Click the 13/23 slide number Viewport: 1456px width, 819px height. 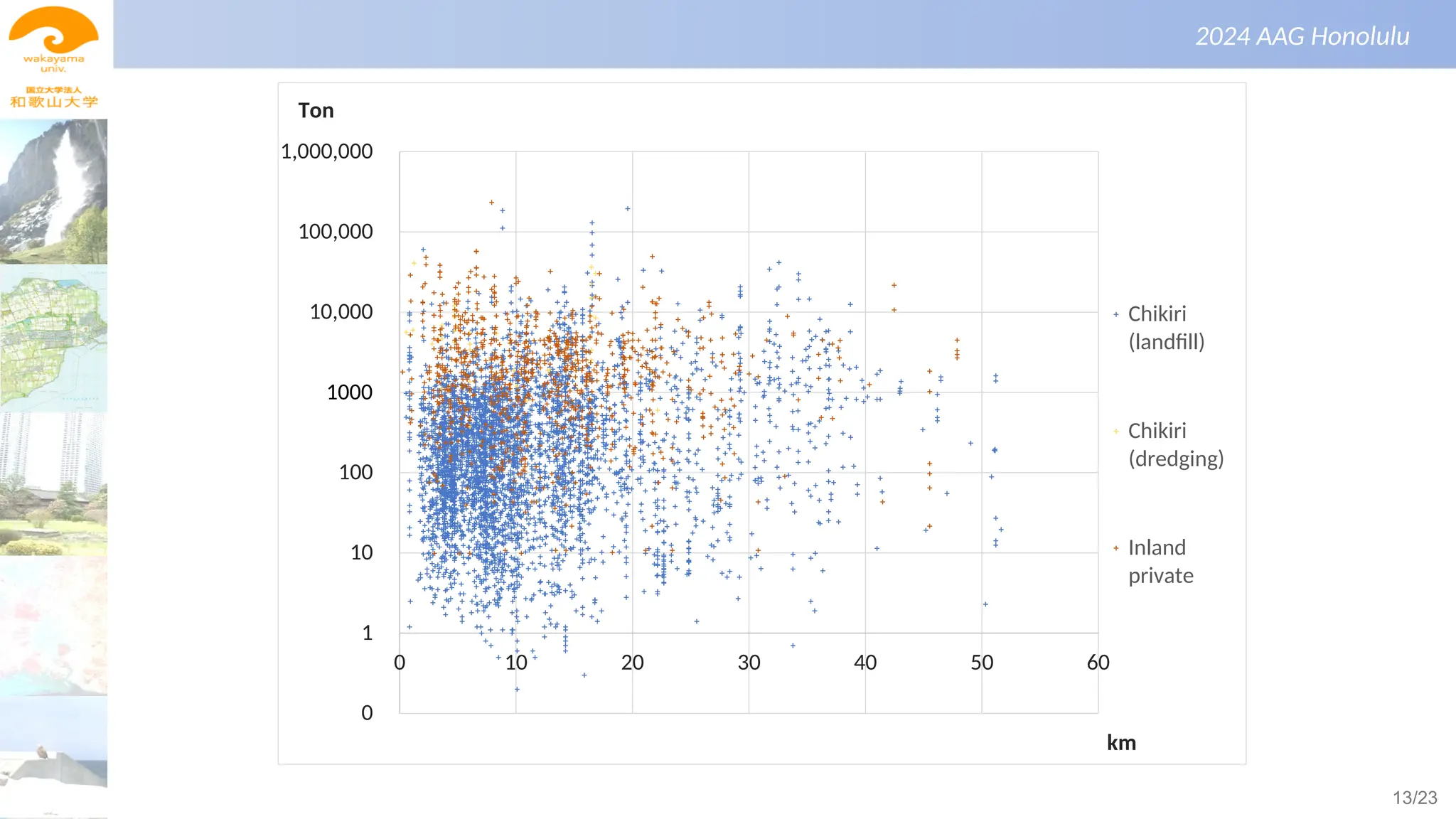tap(1414, 798)
